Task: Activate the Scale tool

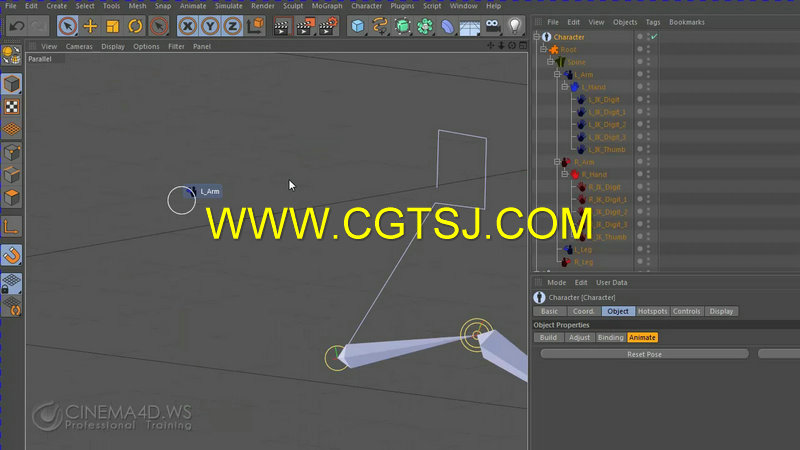Action: [112, 26]
